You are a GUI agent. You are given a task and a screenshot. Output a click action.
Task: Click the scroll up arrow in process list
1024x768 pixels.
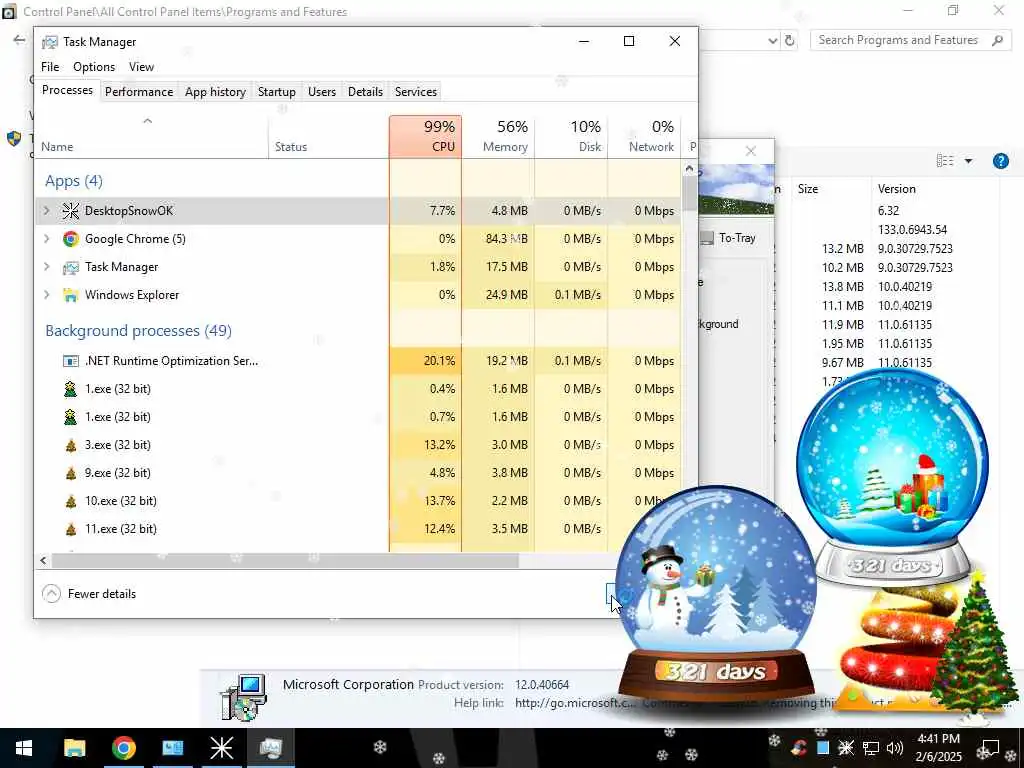(x=689, y=168)
